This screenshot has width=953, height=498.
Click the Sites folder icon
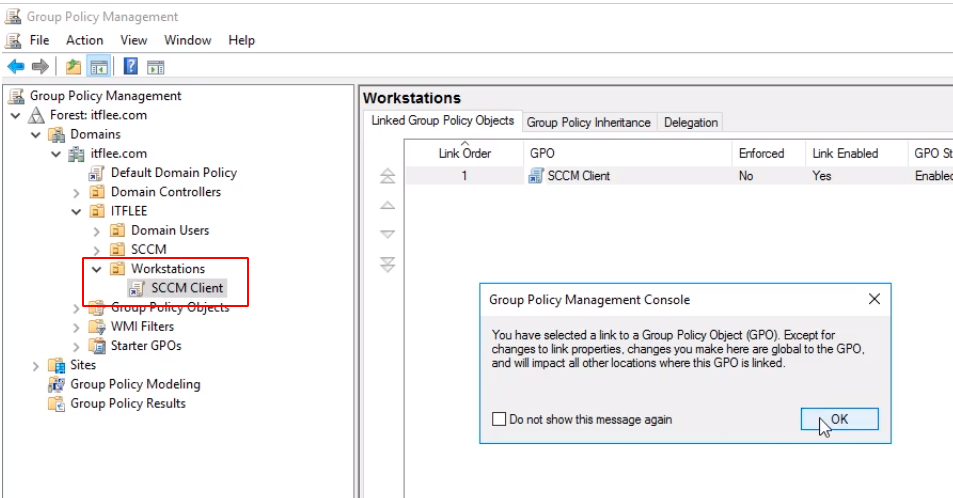57,365
